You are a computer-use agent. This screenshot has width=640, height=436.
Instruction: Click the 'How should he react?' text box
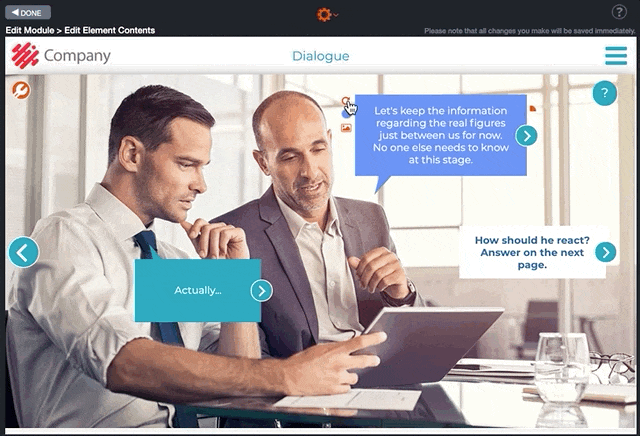(x=532, y=252)
